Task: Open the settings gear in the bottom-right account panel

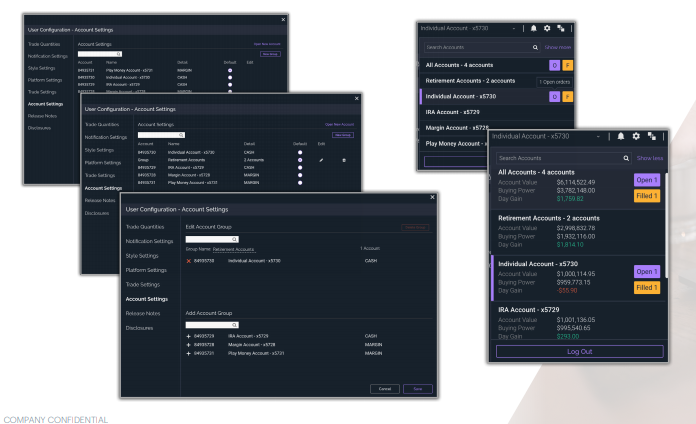Action: pos(636,136)
